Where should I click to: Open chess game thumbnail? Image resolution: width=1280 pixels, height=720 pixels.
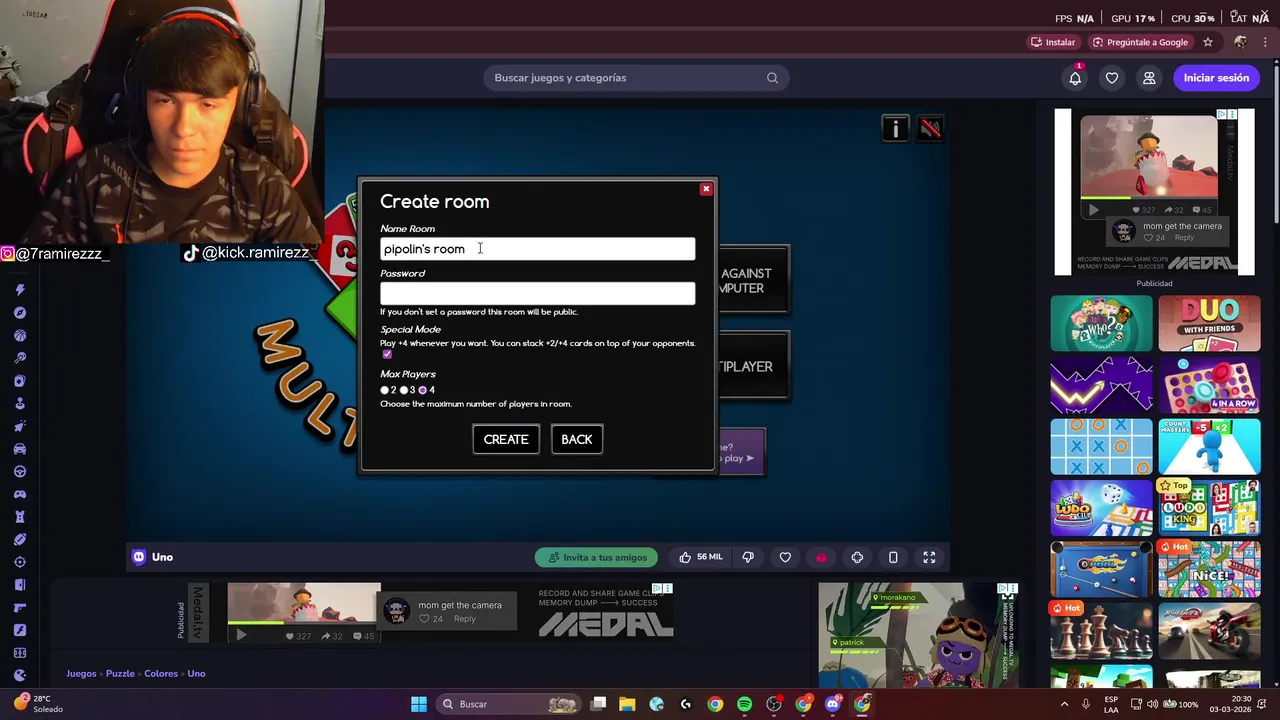[1101, 632]
